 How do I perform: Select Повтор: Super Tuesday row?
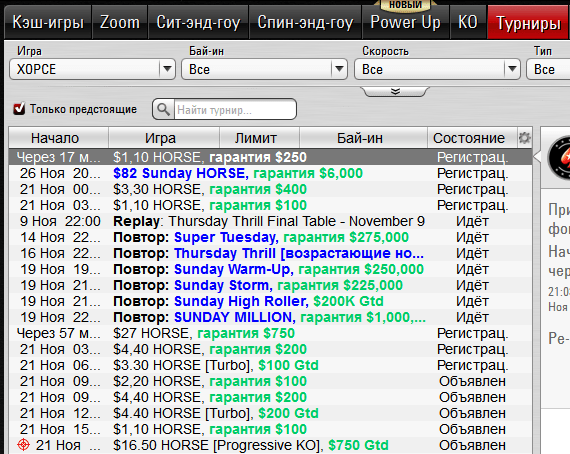tap(270, 237)
